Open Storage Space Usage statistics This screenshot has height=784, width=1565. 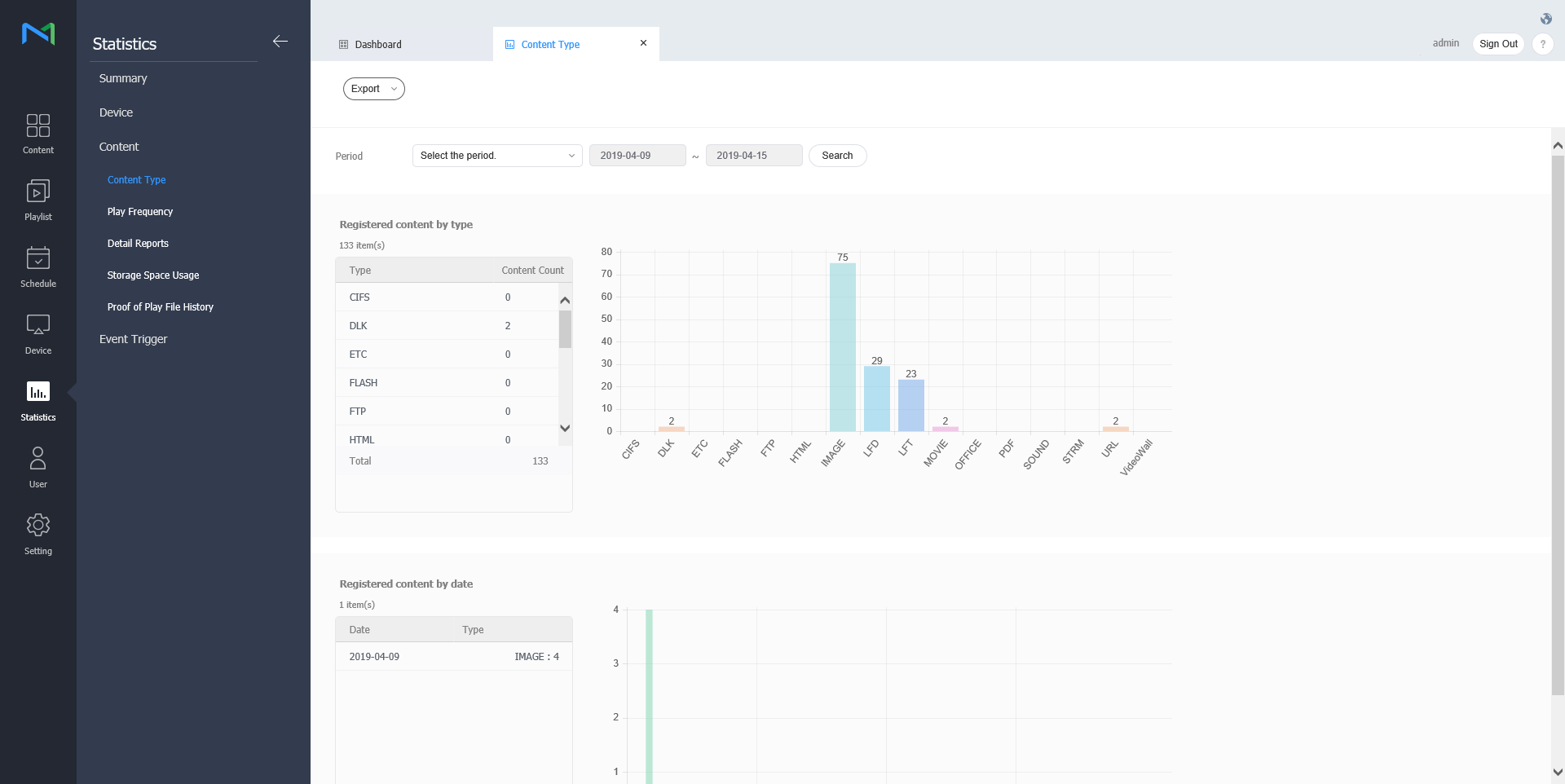click(x=152, y=275)
